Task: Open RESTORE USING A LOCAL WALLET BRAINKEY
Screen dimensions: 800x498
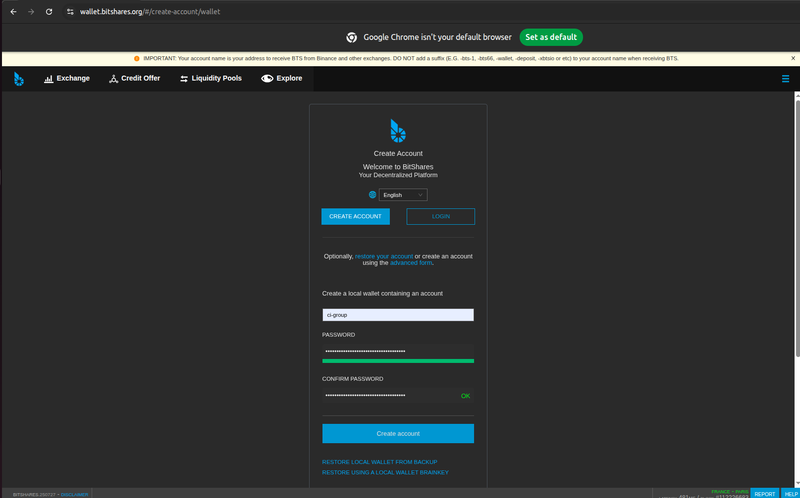Action: pos(385,472)
